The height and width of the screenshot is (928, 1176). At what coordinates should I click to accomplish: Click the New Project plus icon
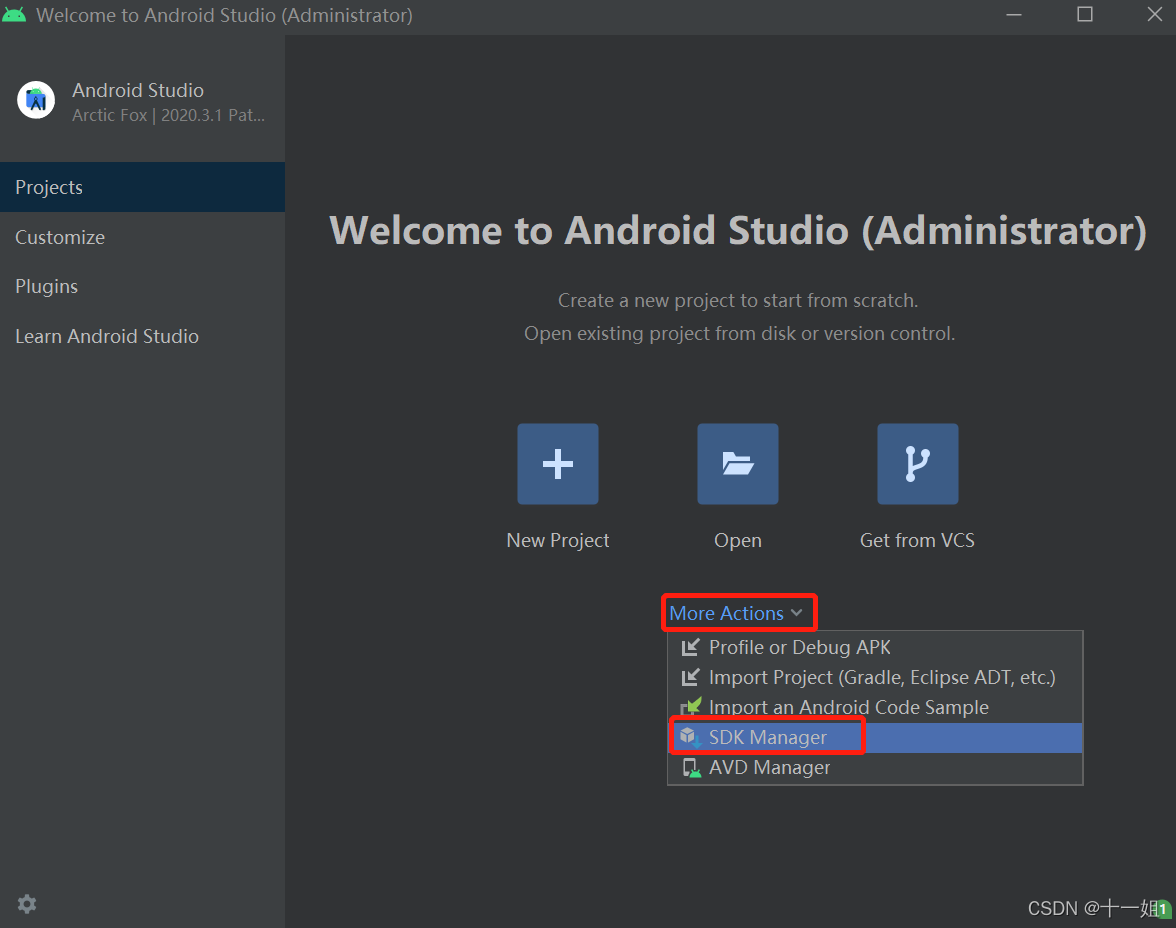557,464
